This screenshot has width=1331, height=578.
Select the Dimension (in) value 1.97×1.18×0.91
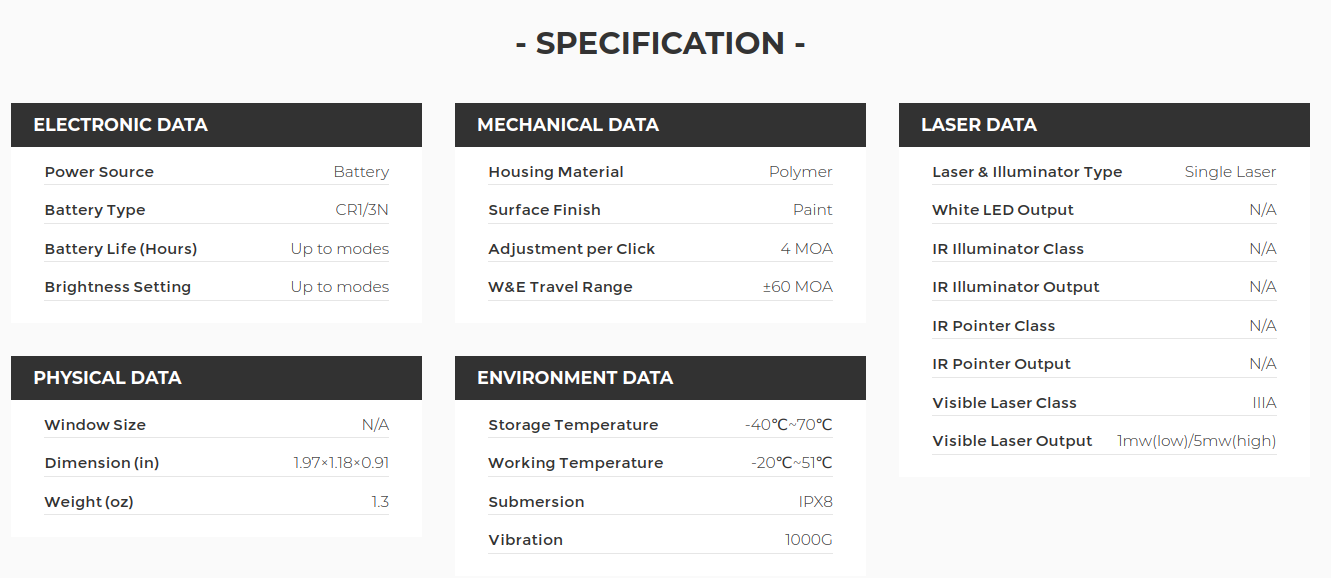341,463
